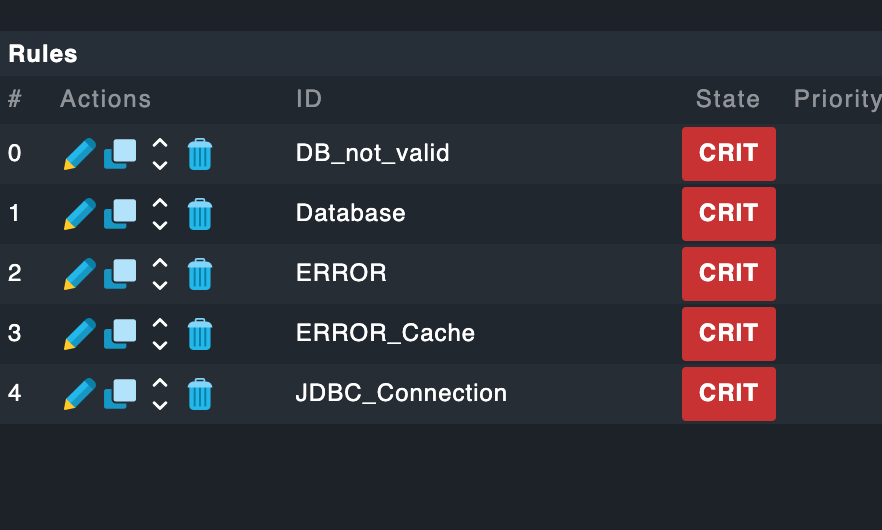Click the State column header
The width and height of the screenshot is (882, 530).
(x=727, y=99)
